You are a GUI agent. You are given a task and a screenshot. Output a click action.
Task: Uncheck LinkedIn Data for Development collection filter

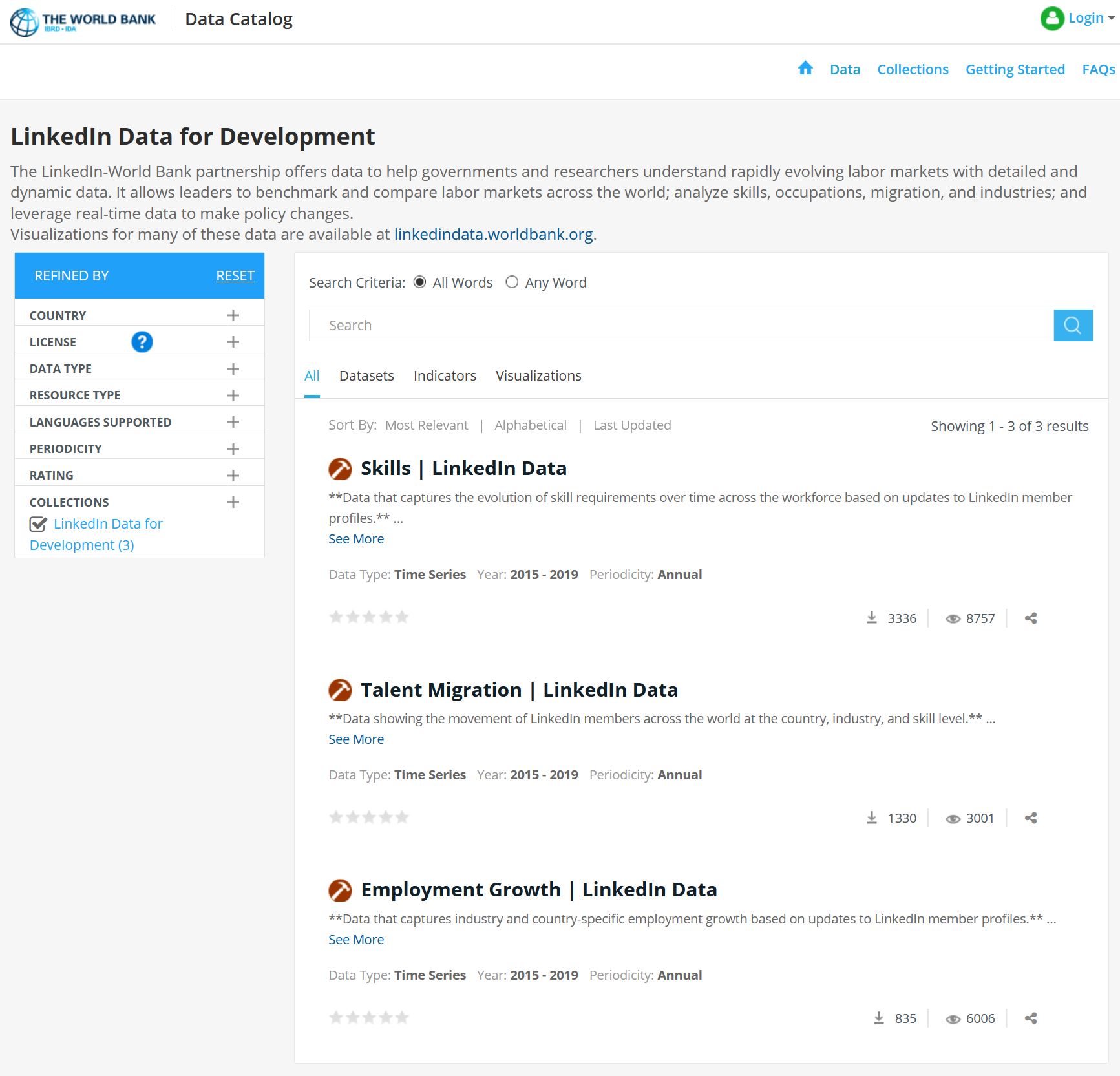coord(38,524)
